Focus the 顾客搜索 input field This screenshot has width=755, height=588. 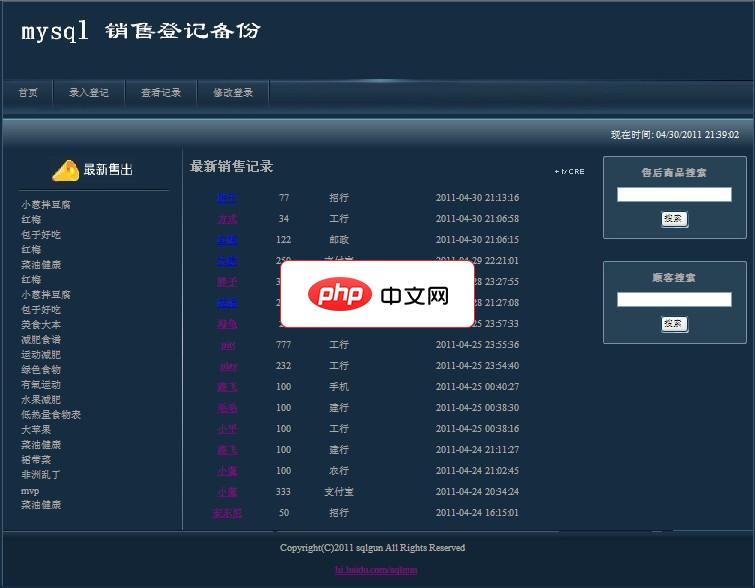coord(674,300)
